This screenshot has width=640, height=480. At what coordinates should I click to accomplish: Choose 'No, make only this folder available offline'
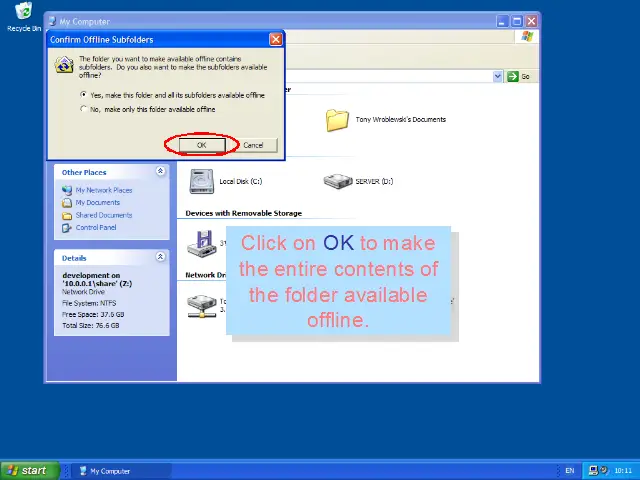pyautogui.click(x=84, y=109)
